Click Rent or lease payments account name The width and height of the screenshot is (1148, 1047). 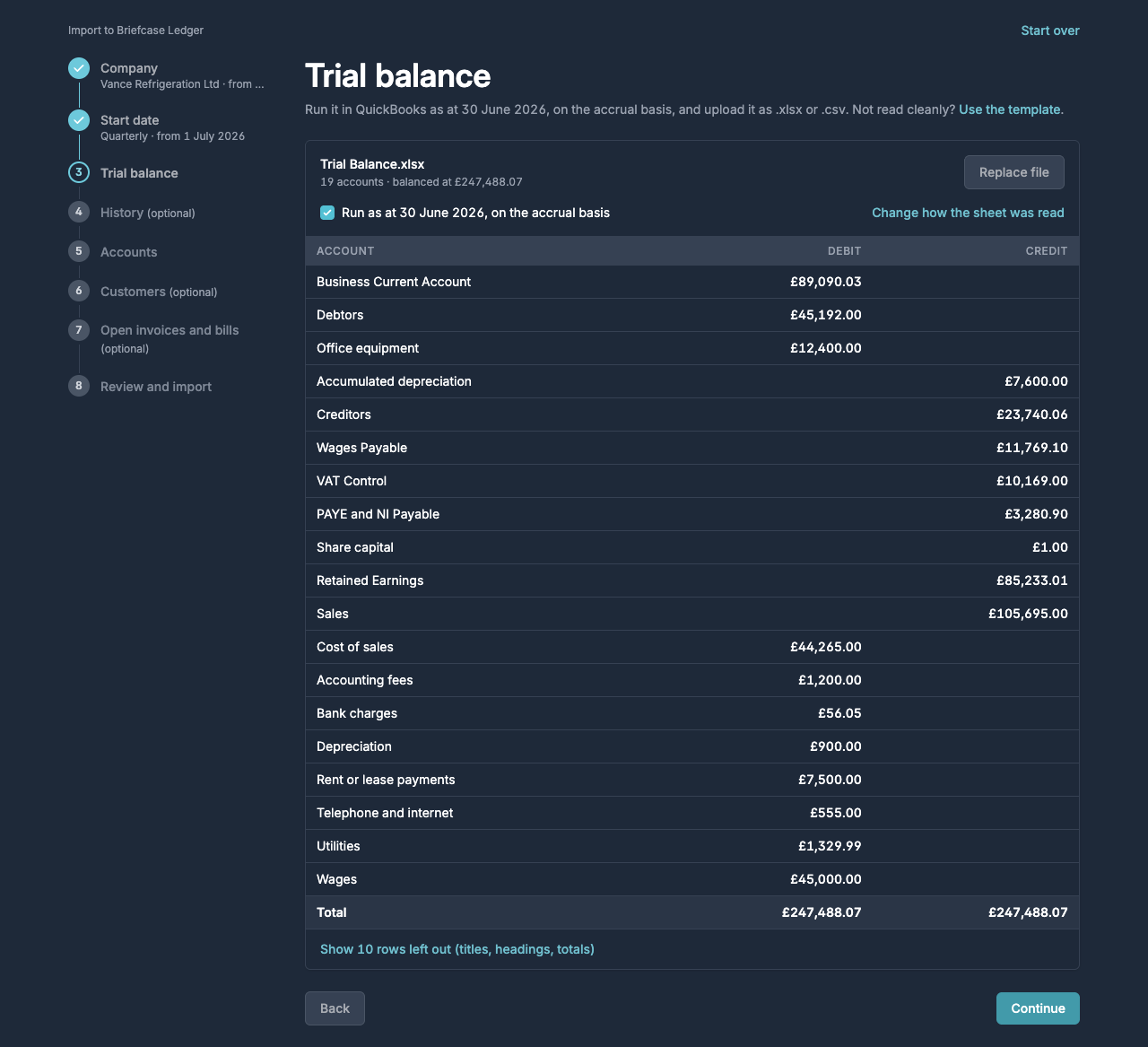[x=386, y=780]
